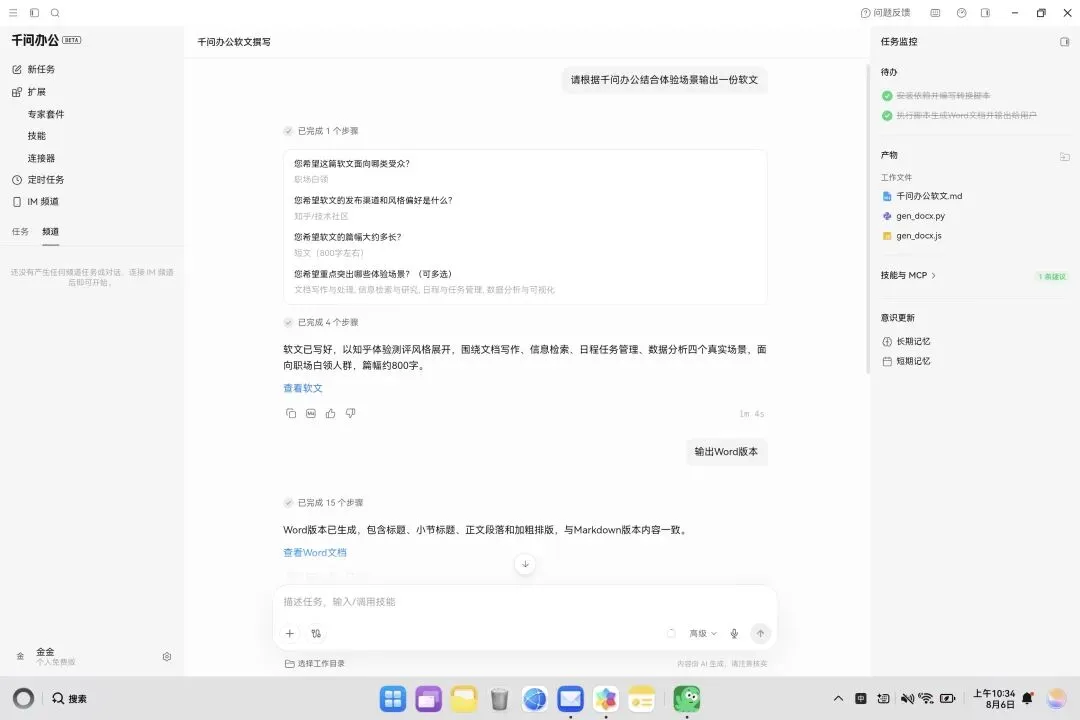Expand the 已完成 1 个步骤 summary
1080x720 pixels.
(x=321, y=131)
